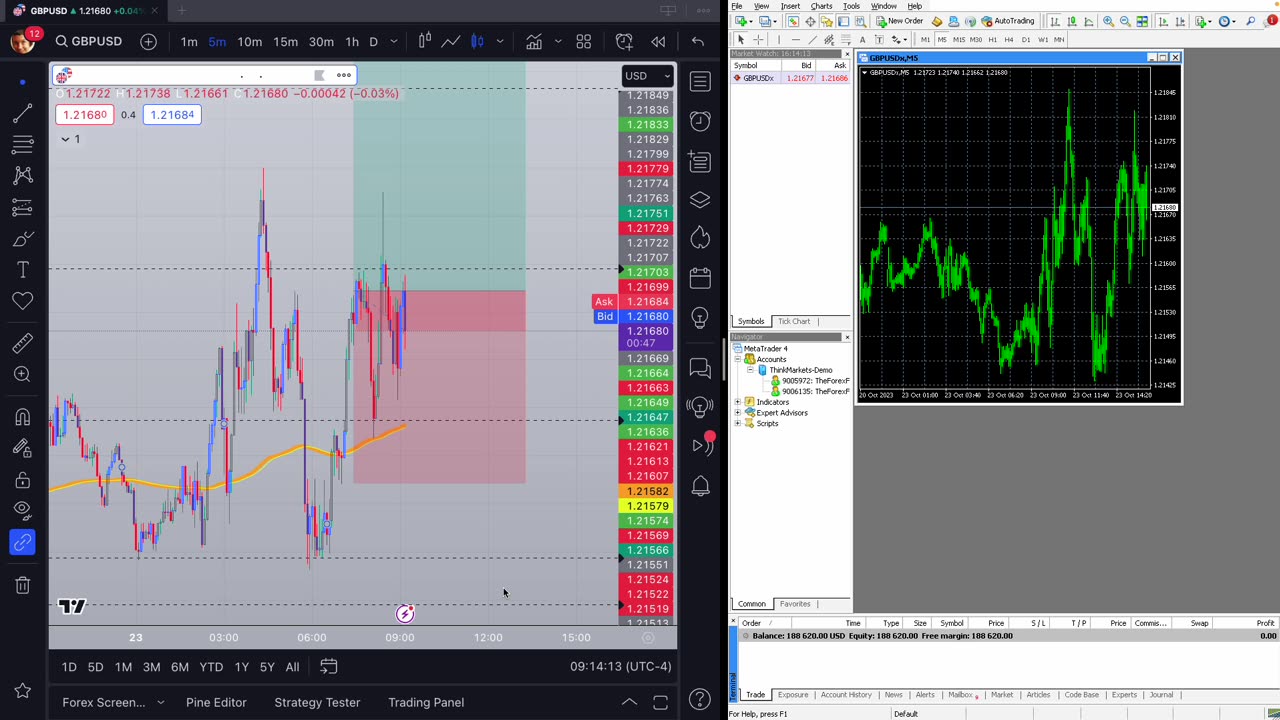Select the text tool T in drawing sidebar

click(x=22, y=270)
